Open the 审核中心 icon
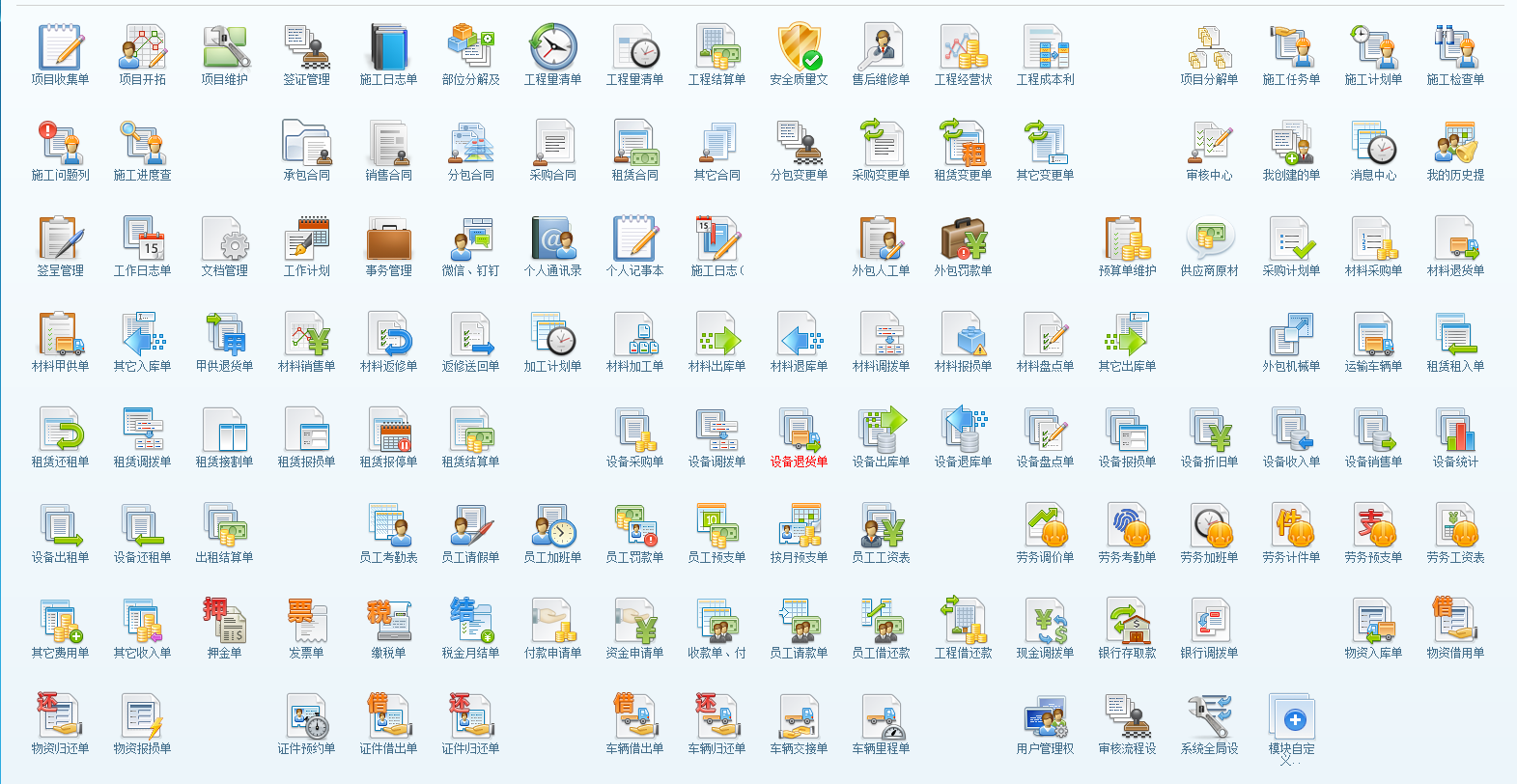The height and width of the screenshot is (784, 1517). point(1209,143)
